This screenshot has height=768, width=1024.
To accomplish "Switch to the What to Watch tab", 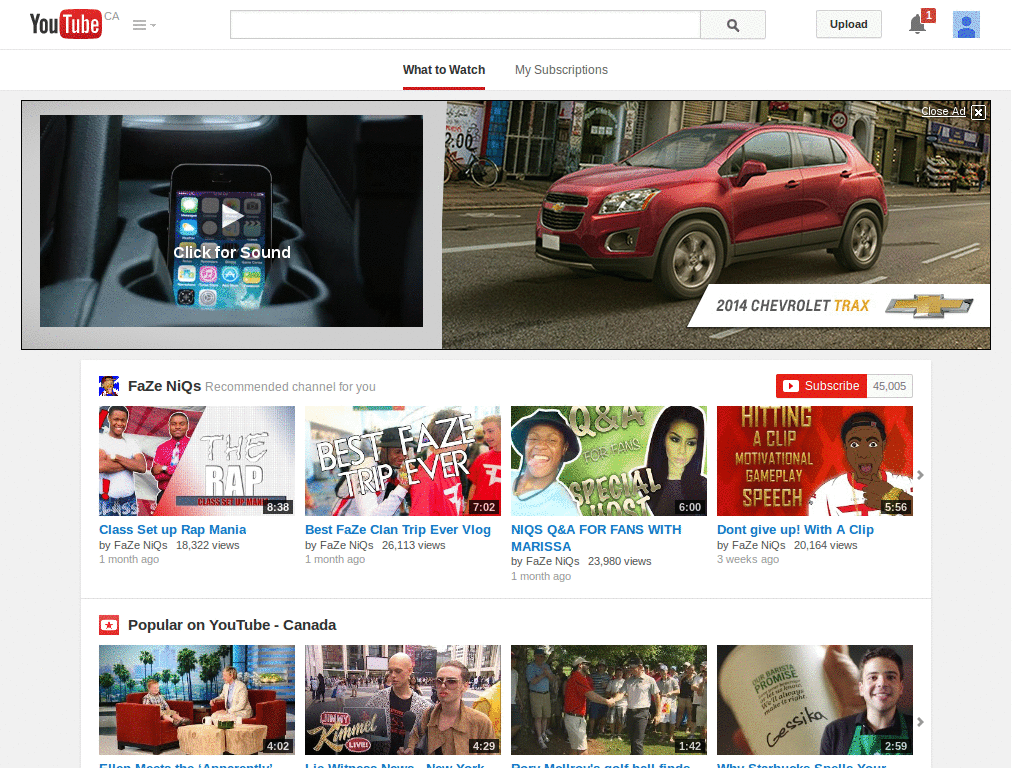I will pyautogui.click(x=444, y=70).
